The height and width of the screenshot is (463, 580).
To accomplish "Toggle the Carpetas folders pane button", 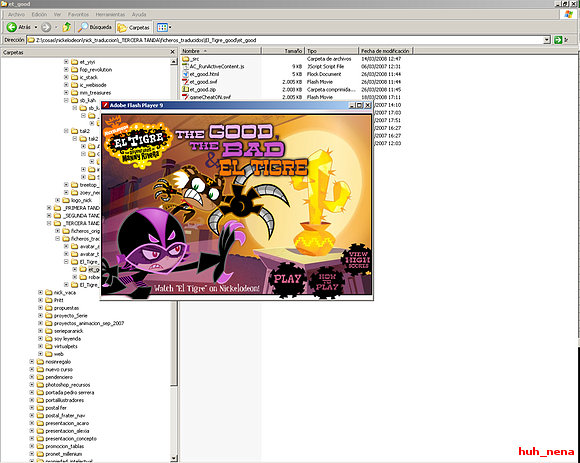I will 134,27.
